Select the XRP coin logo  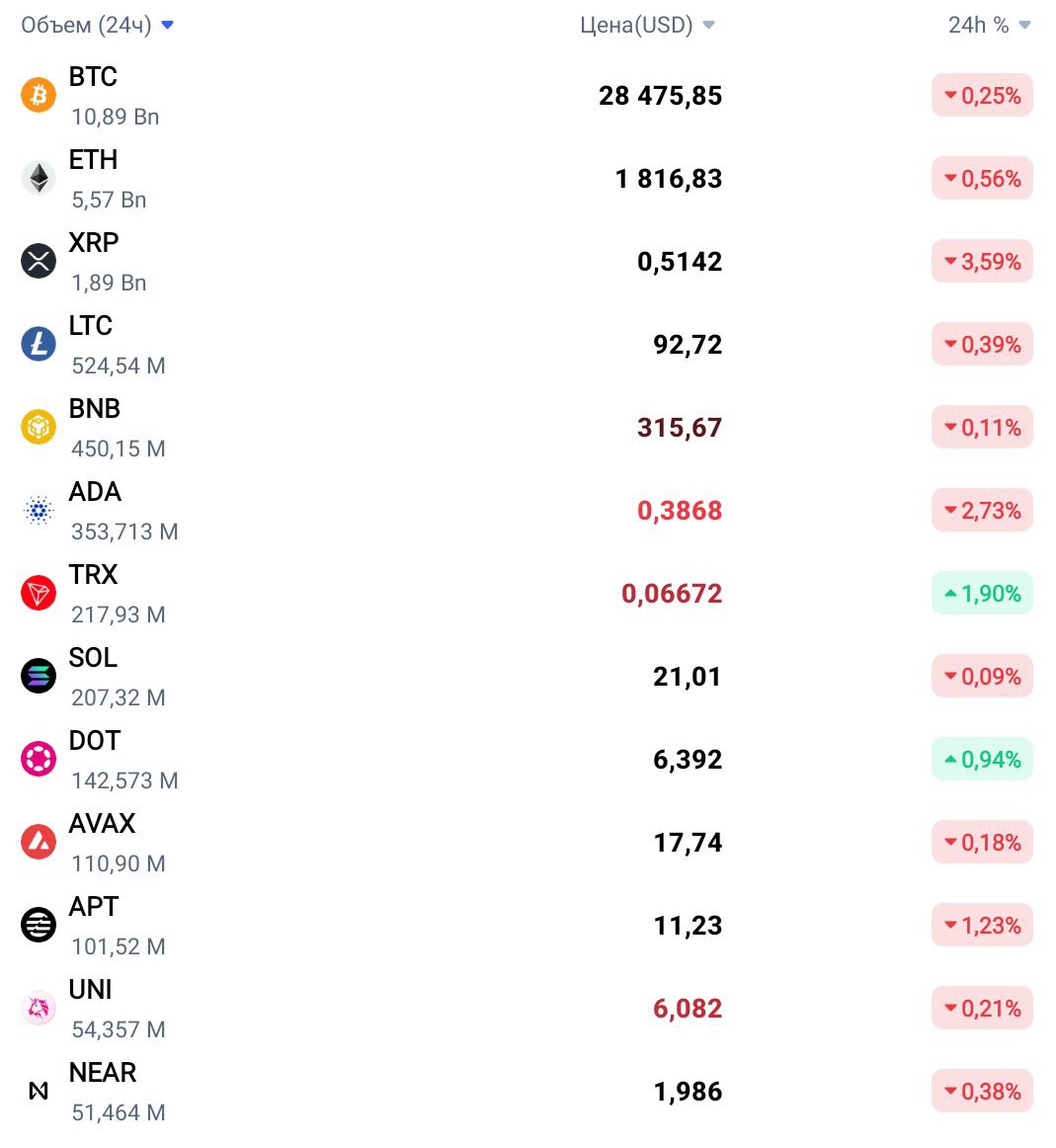click(39, 262)
